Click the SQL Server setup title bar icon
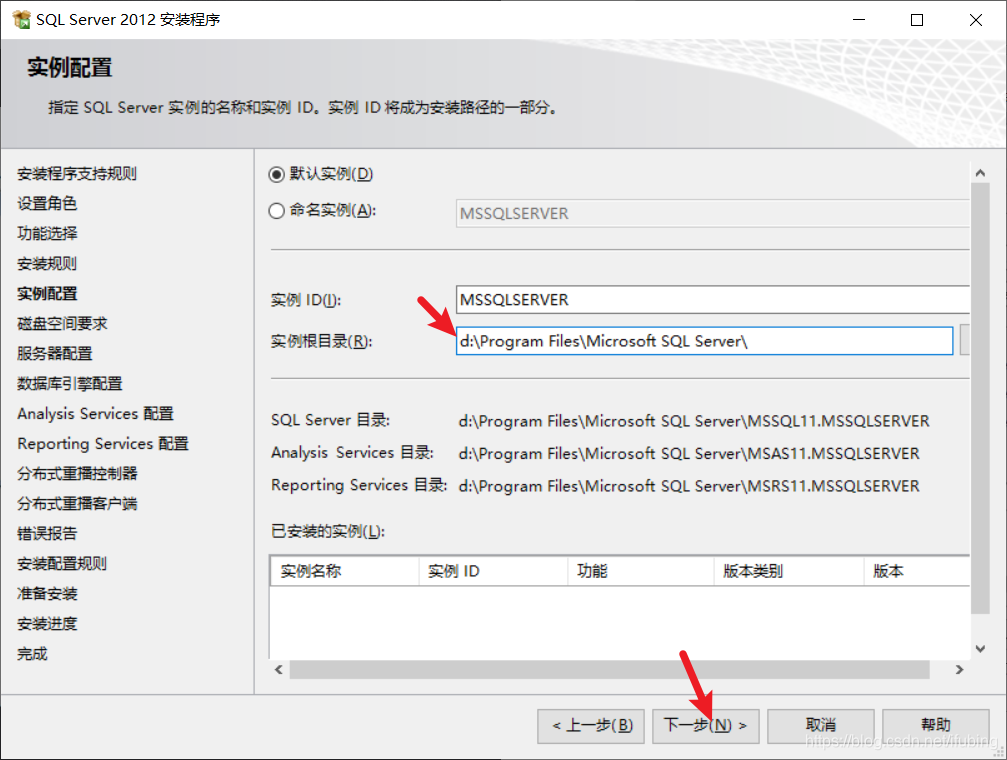Image resolution: width=1007 pixels, height=760 pixels. [x=21, y=19]
